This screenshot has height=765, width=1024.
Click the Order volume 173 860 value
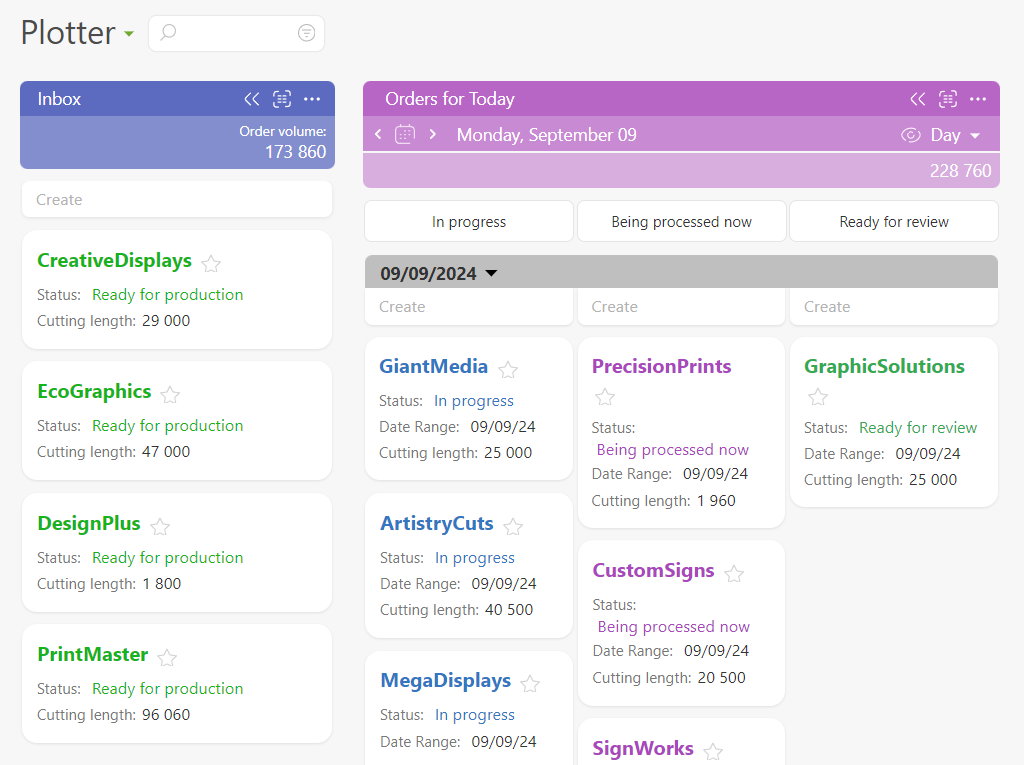(295, 152)
